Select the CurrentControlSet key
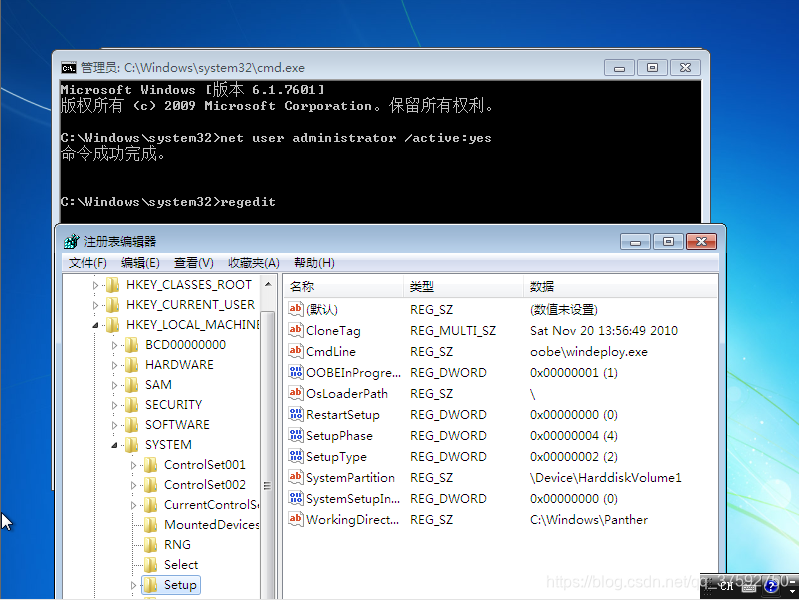 [211, 505]
